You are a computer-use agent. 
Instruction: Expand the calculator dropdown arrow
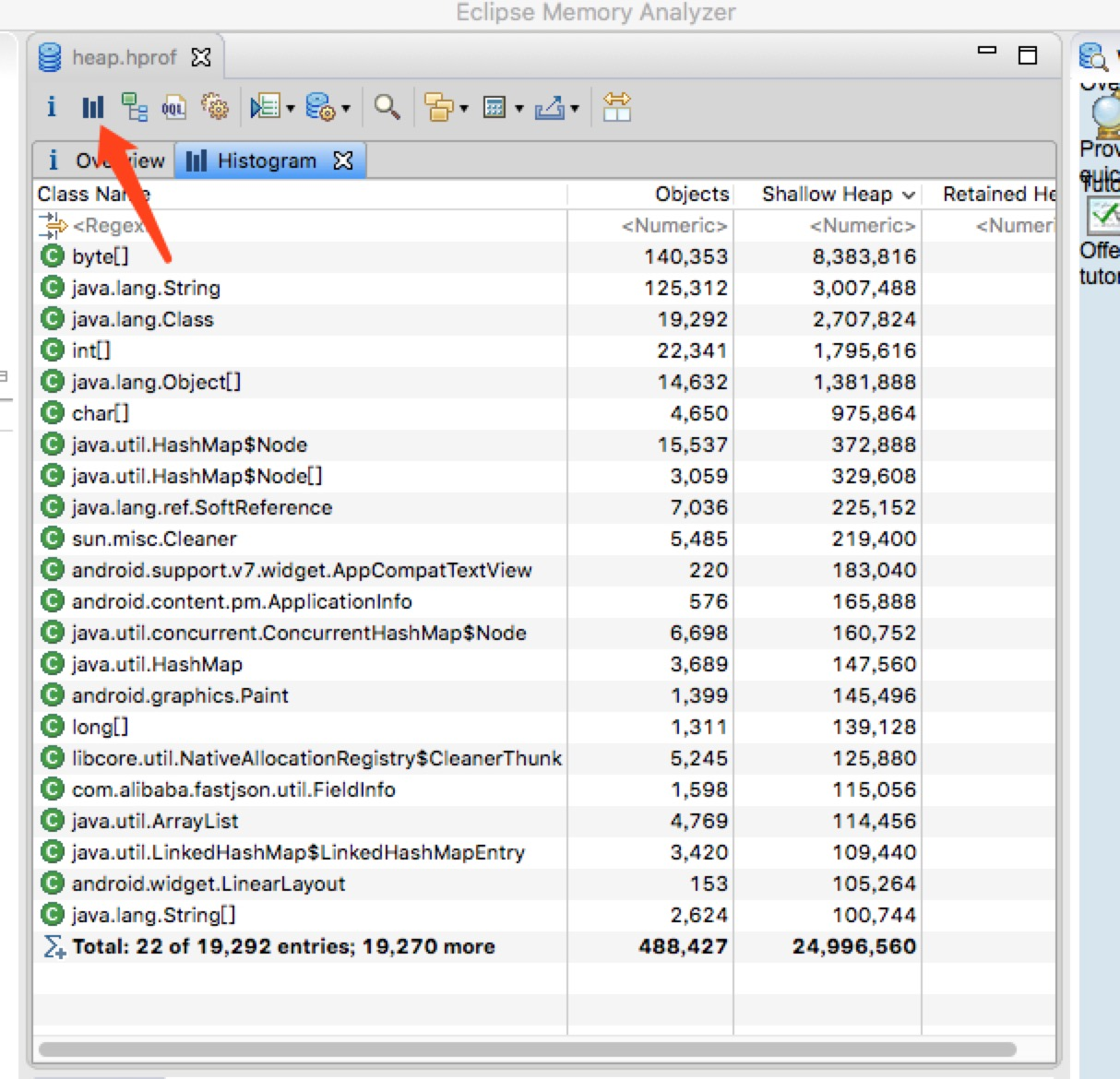(518, 109)
